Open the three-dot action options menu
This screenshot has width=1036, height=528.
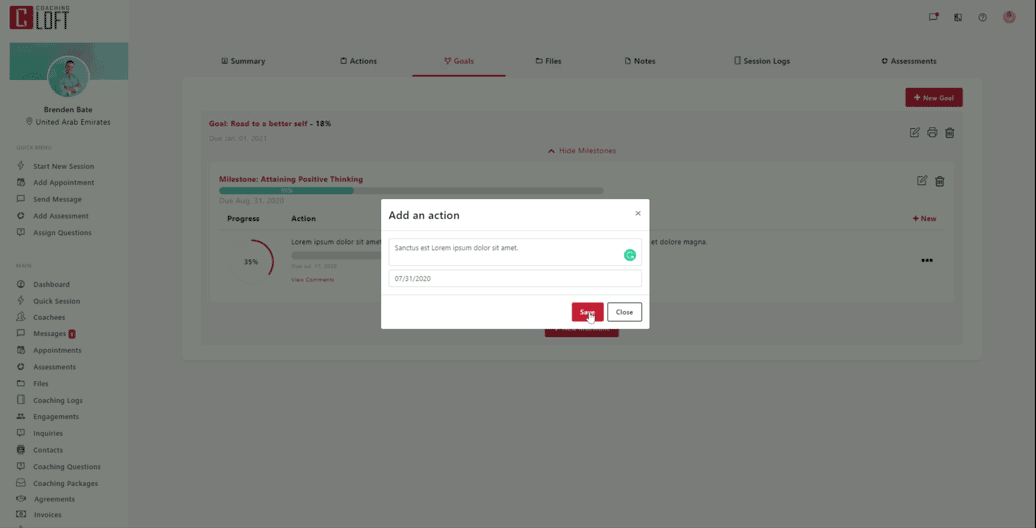point(927,260)
